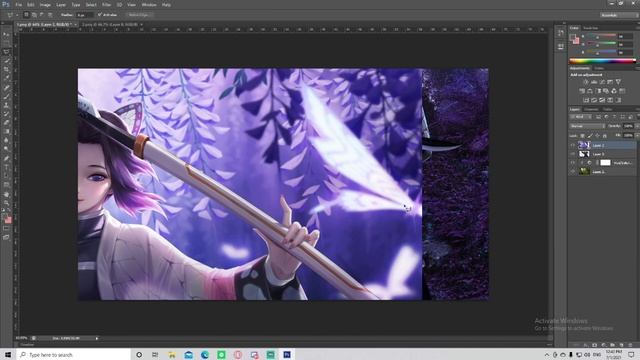Viewport: 640px width, 360px height.
Task: Open the File menu
Action: 18,5
